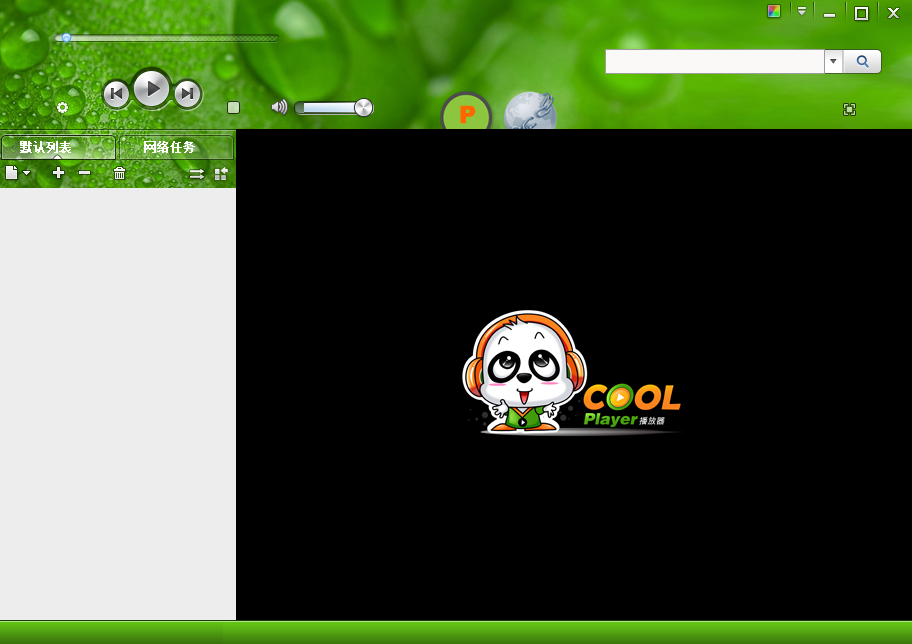
Task: Switch to the 默认列表 tab
Action: (x=58, y=147)
